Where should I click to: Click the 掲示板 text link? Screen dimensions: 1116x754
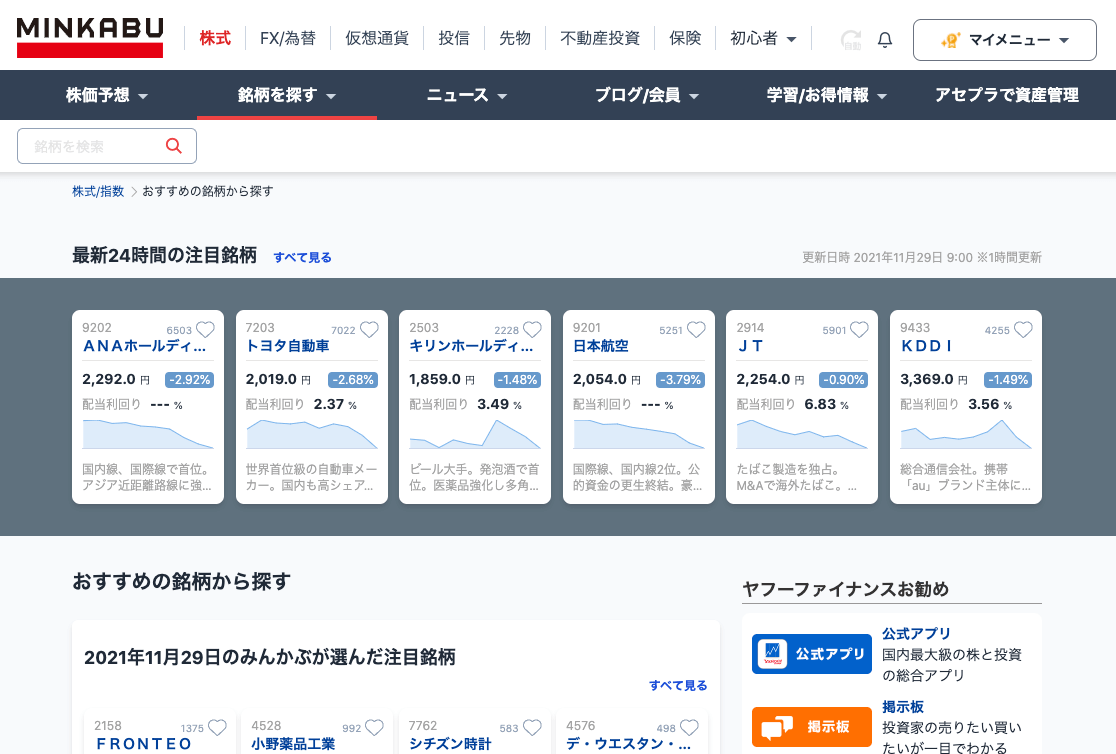[x=903, y=706]
